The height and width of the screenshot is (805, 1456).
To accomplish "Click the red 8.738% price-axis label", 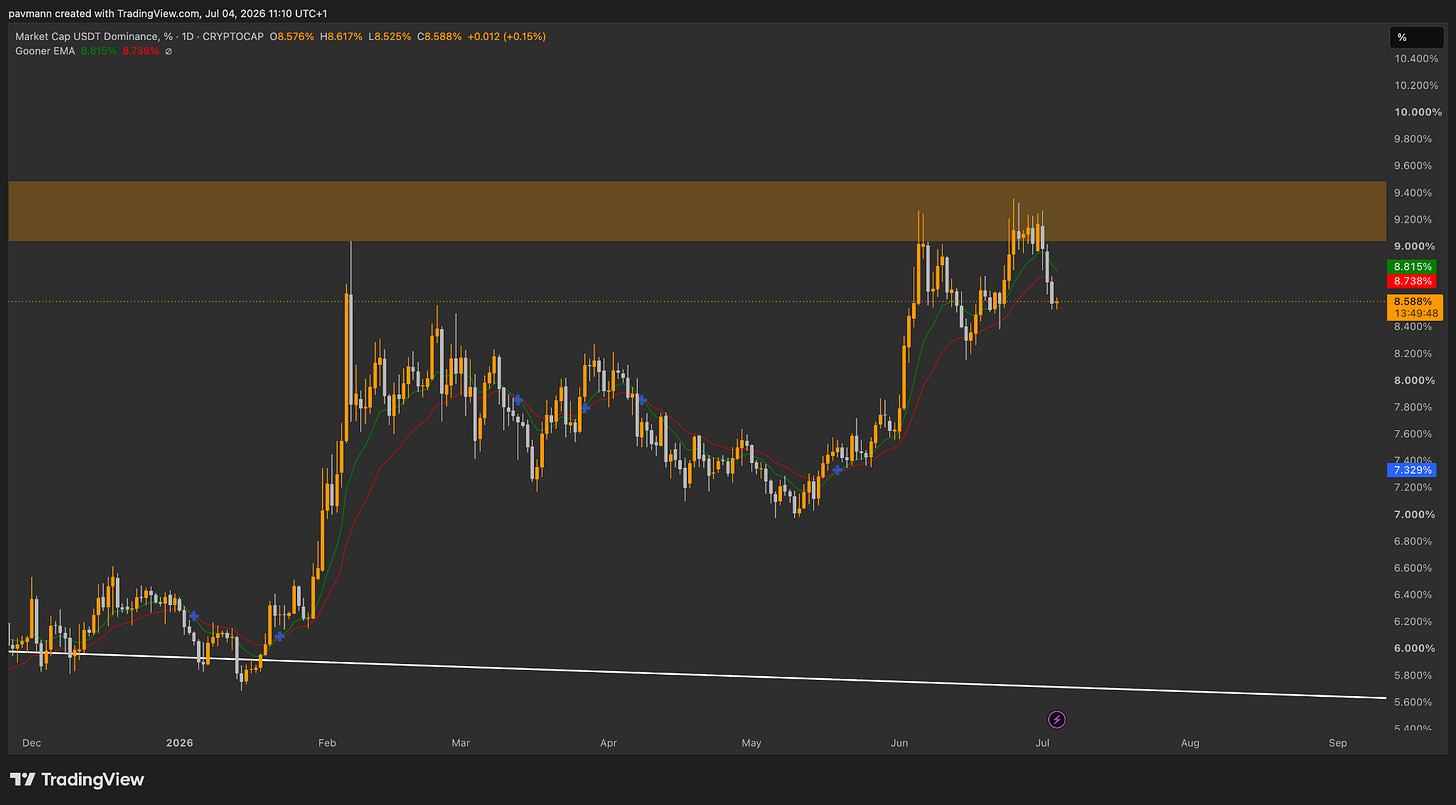I will click(1411, 282).
